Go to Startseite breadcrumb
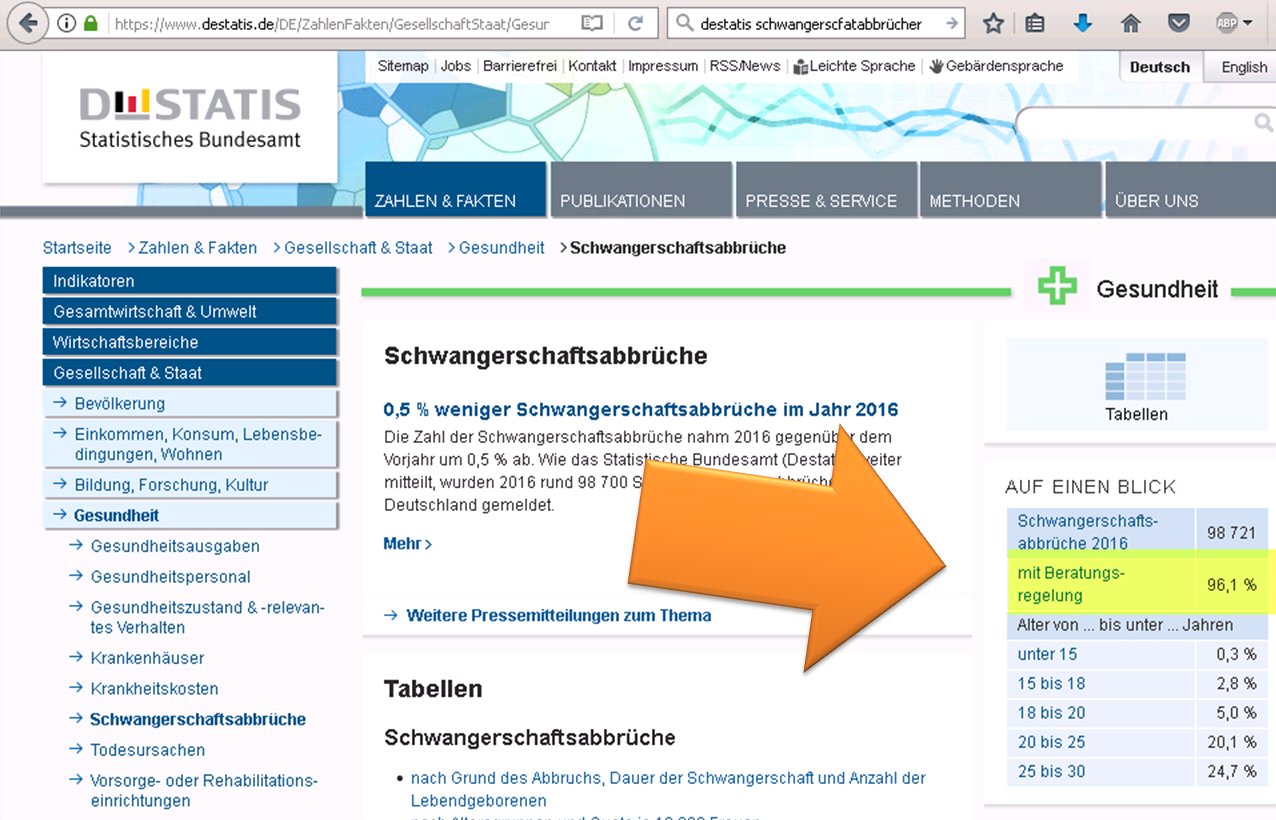 (x=77, y=248)
